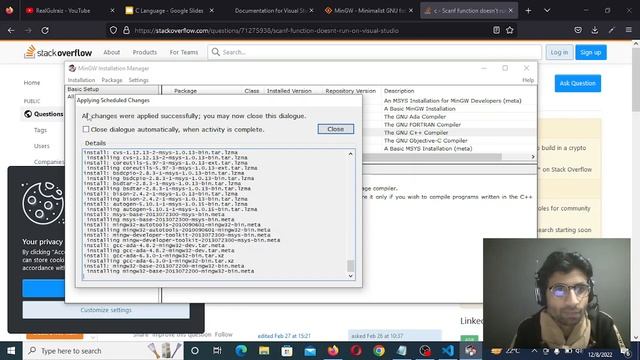This screenshot has height=360, width=640.
Task: Sort by the Repository Version column header
Action: [x=350, y=91]
